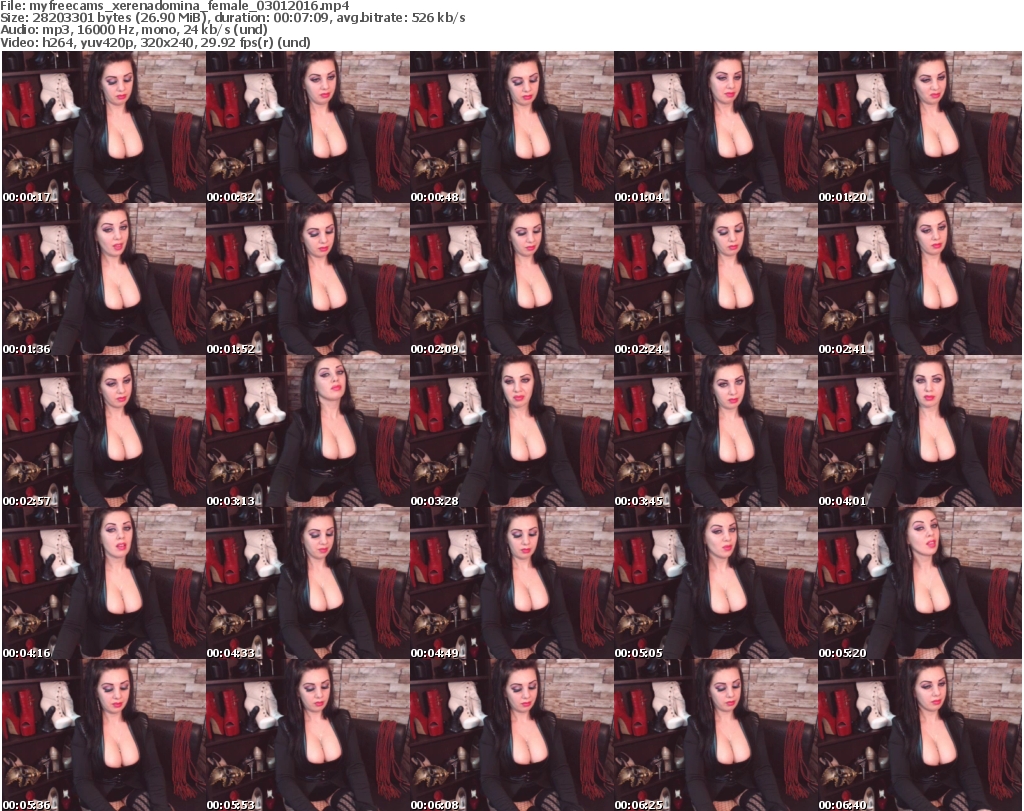Select the thumbnail frame stamped 00:04:49
This screenshot has width=1024, height=811.
point(511,584)
